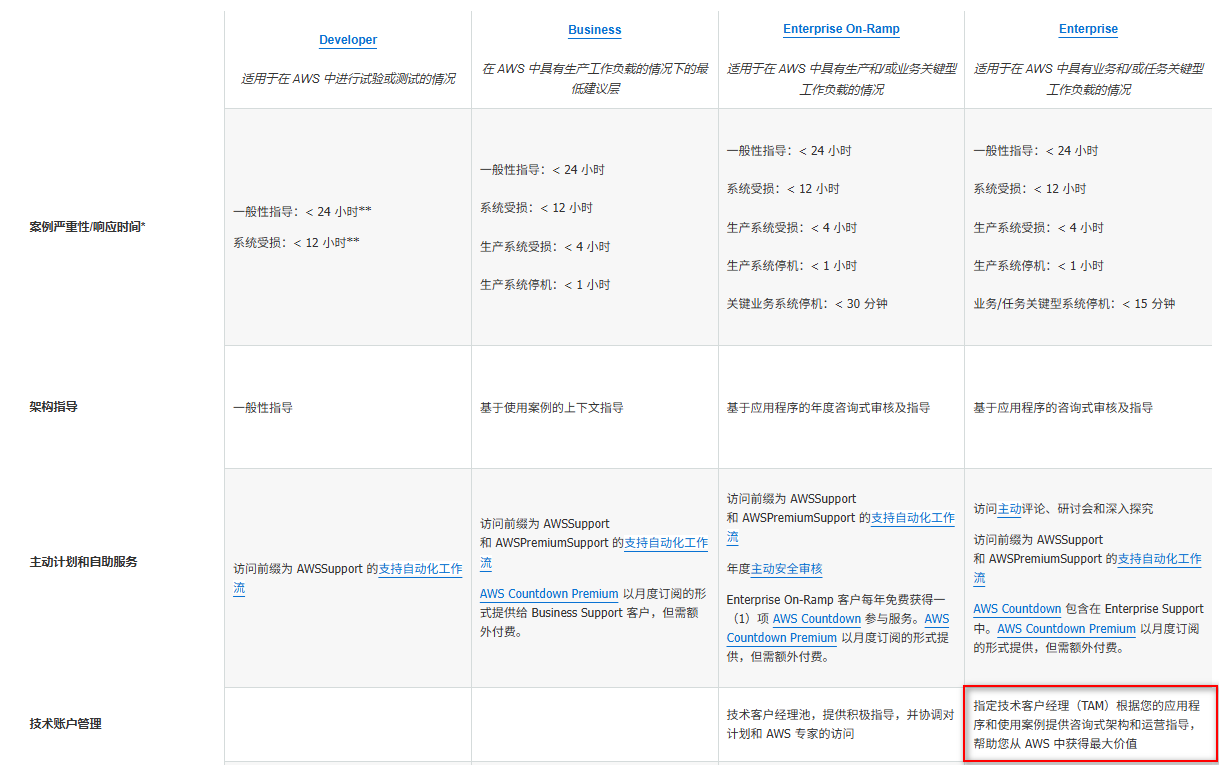Click Enterprise On-Ramp 客户每年免费获得一 text

click(x=836, y=599)
